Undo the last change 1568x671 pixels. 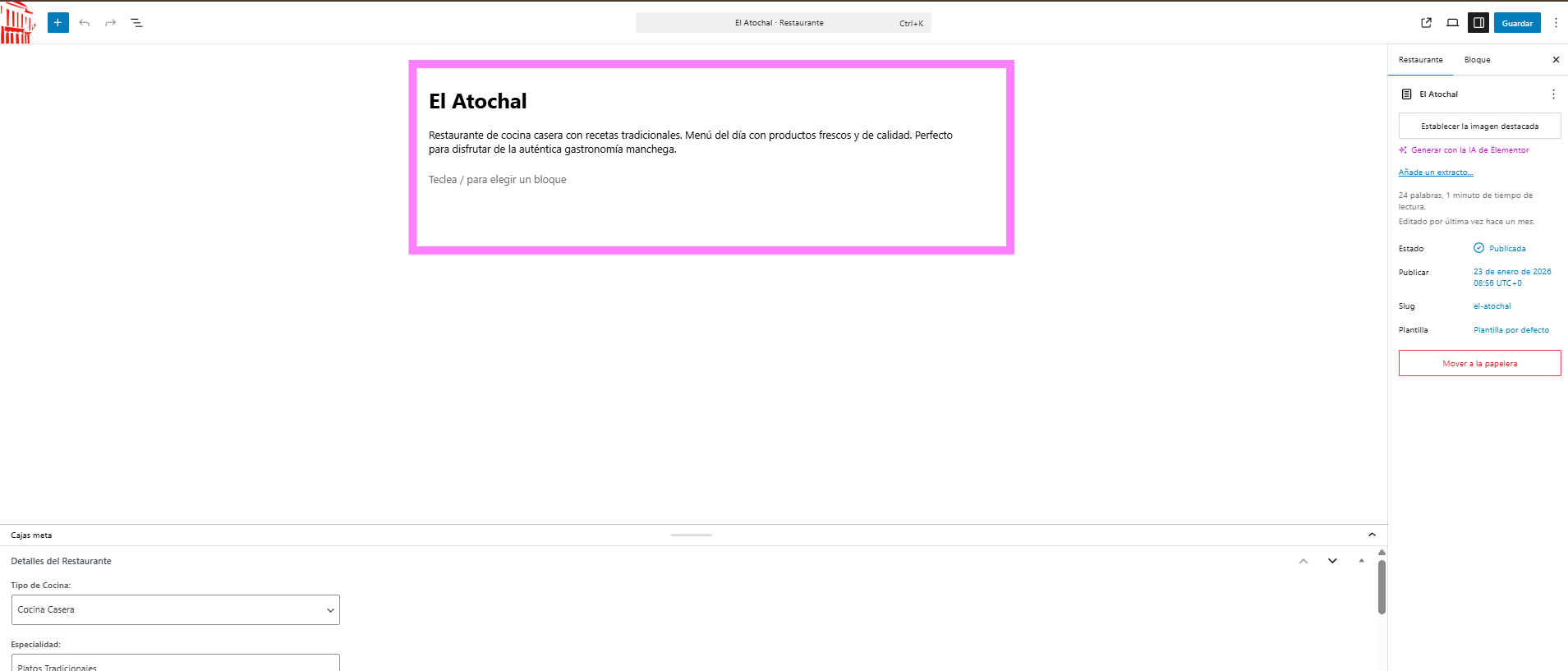click(x=85, y=23)
